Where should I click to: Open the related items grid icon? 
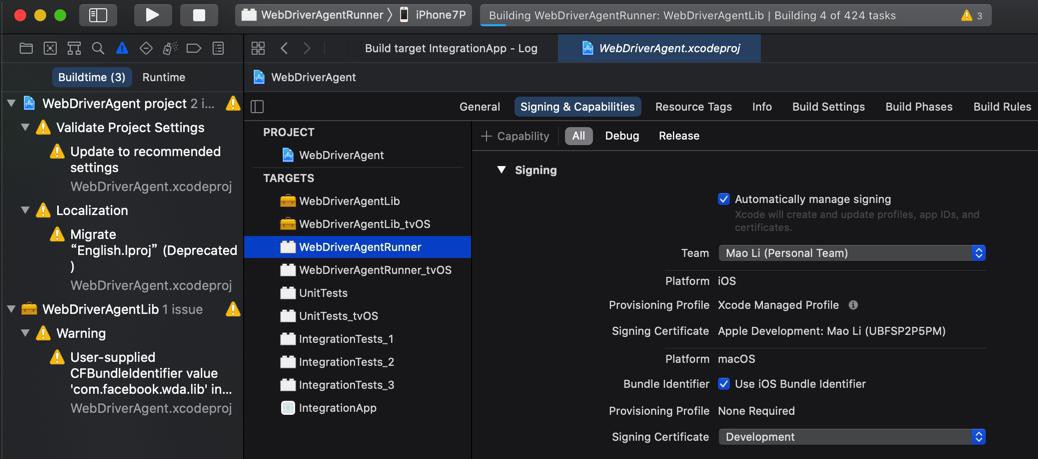coord(258,48)
